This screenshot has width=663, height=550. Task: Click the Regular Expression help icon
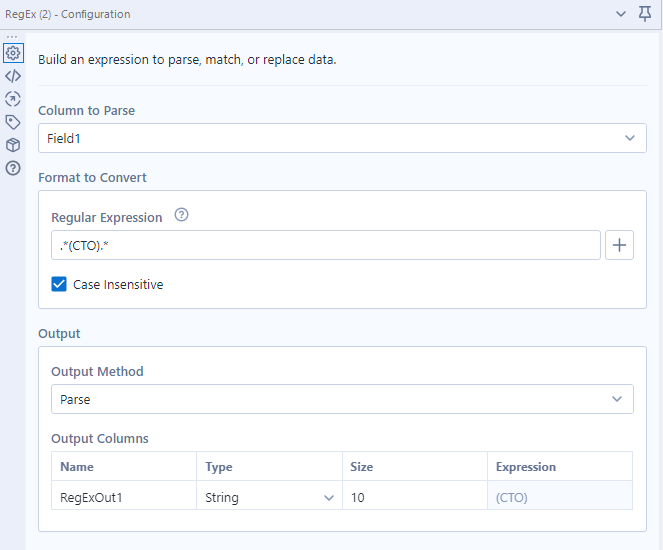coord(181,216)
